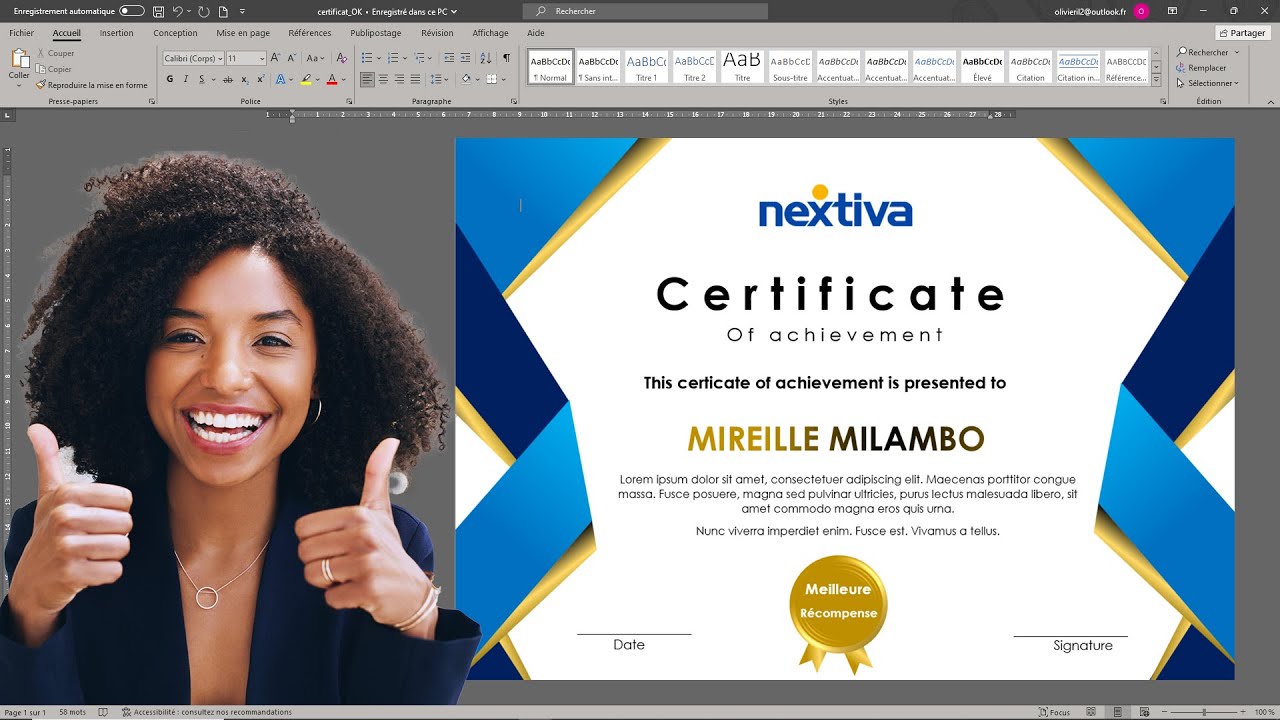Toggle bold (G) formatting

[170, 79]
